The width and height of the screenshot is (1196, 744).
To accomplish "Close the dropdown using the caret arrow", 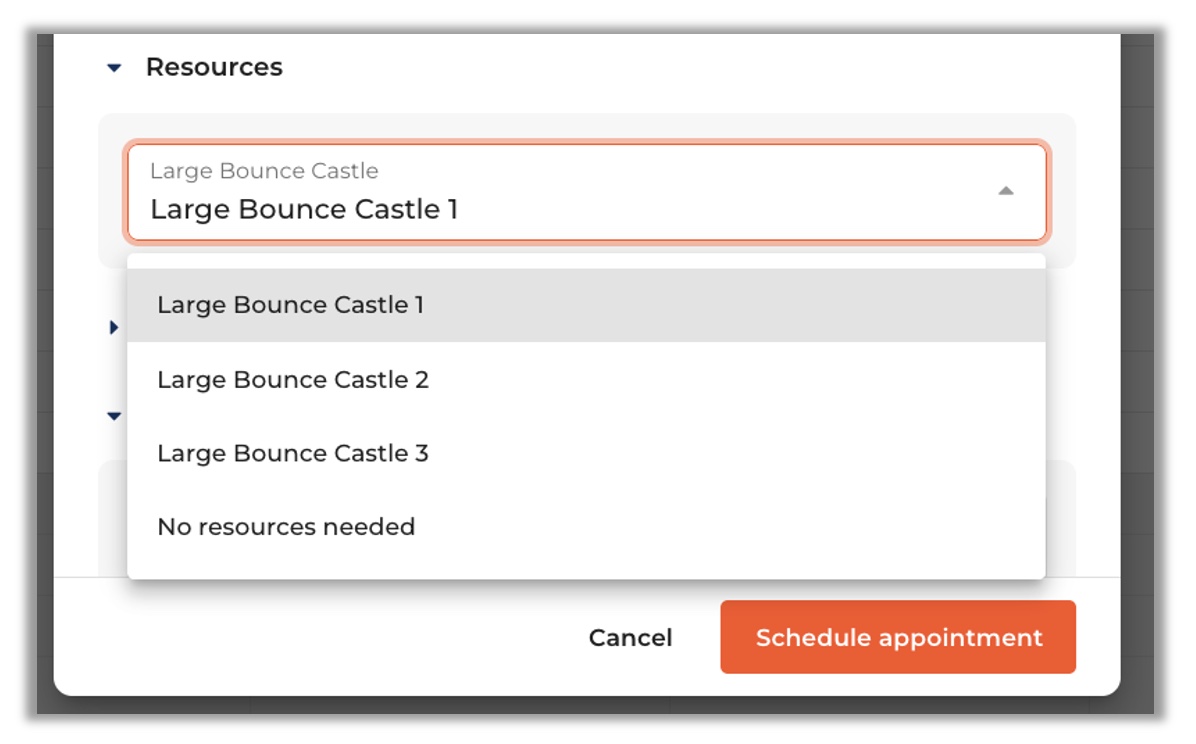I will (x=1006, y=191).
